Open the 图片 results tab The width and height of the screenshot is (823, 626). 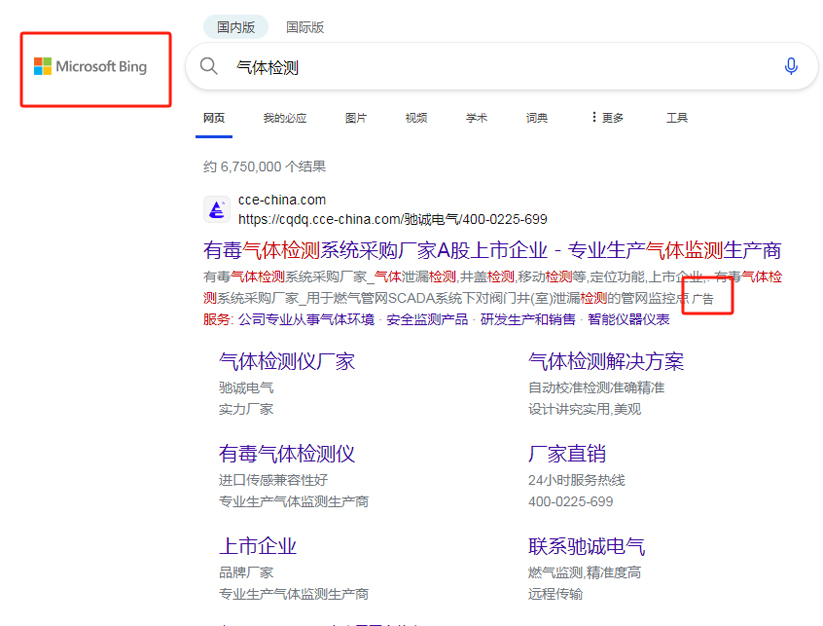tap(356, 118)
